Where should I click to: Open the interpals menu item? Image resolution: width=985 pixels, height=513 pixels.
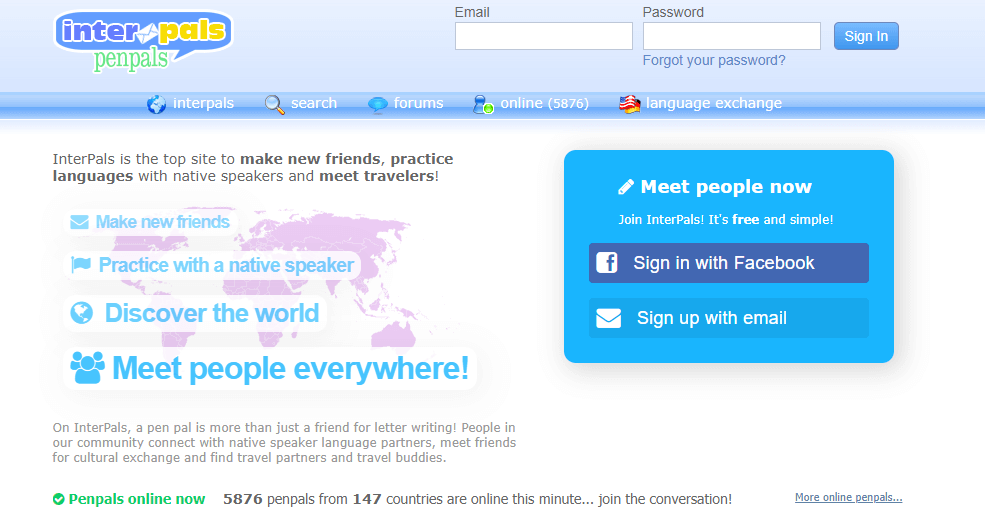coord(204,103)
